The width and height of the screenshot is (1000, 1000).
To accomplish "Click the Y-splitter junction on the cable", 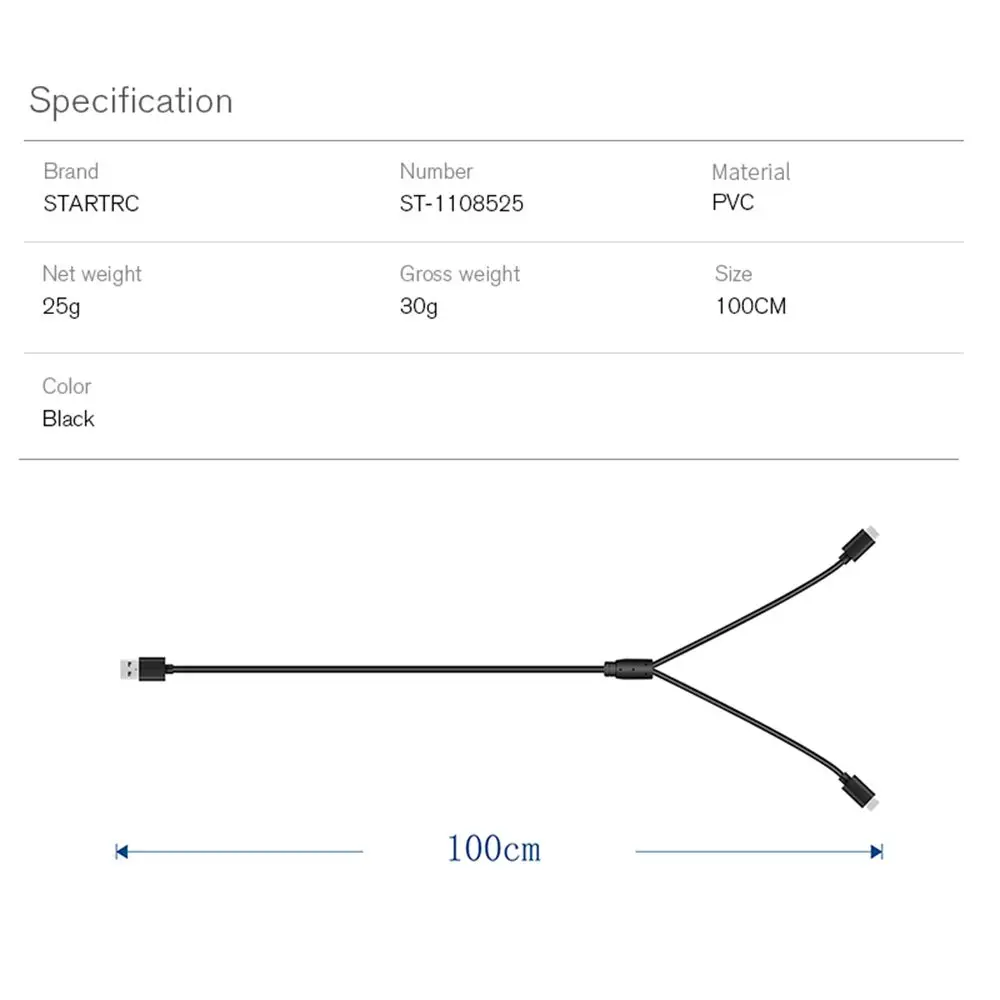I will click(x=629, y=666).
